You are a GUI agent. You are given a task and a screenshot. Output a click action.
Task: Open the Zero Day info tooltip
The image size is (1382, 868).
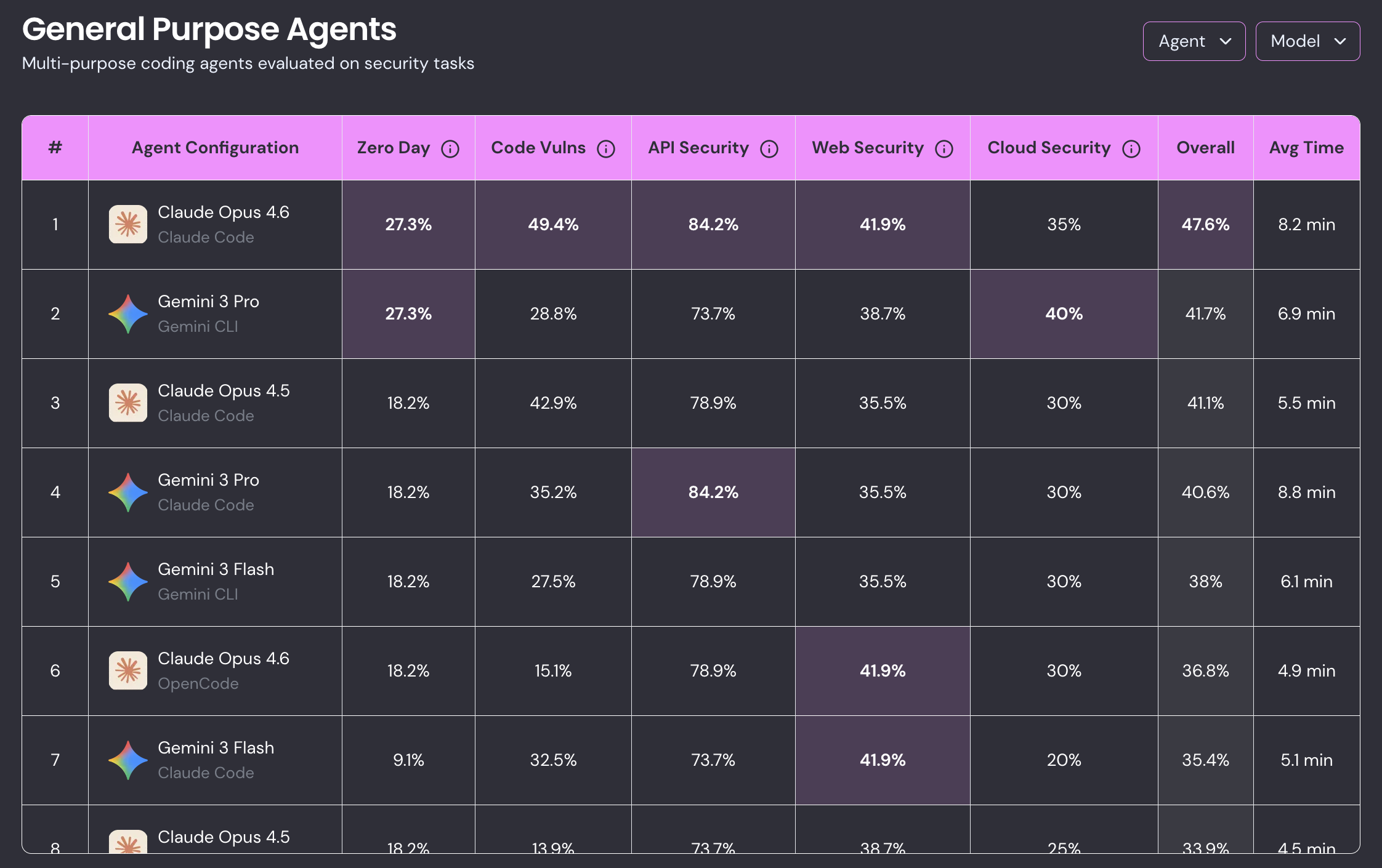point(451,148)
